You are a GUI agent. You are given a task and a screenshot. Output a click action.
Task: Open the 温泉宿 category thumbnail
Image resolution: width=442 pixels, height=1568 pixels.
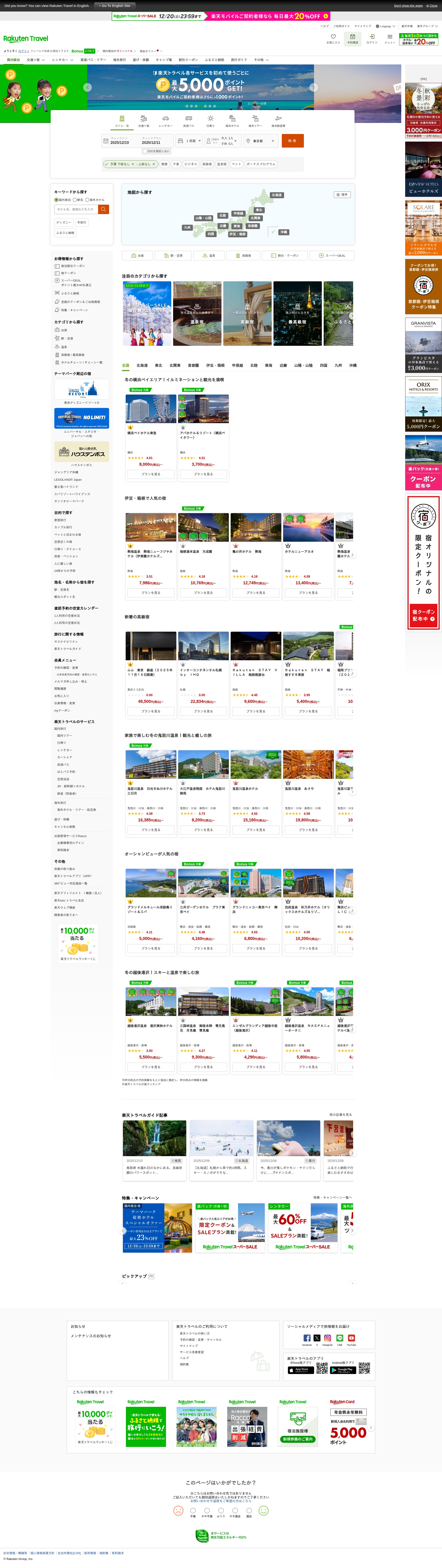[197, 314]
